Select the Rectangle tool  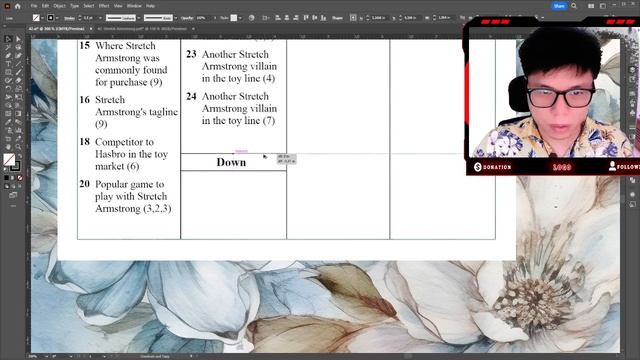pos(8,72)
